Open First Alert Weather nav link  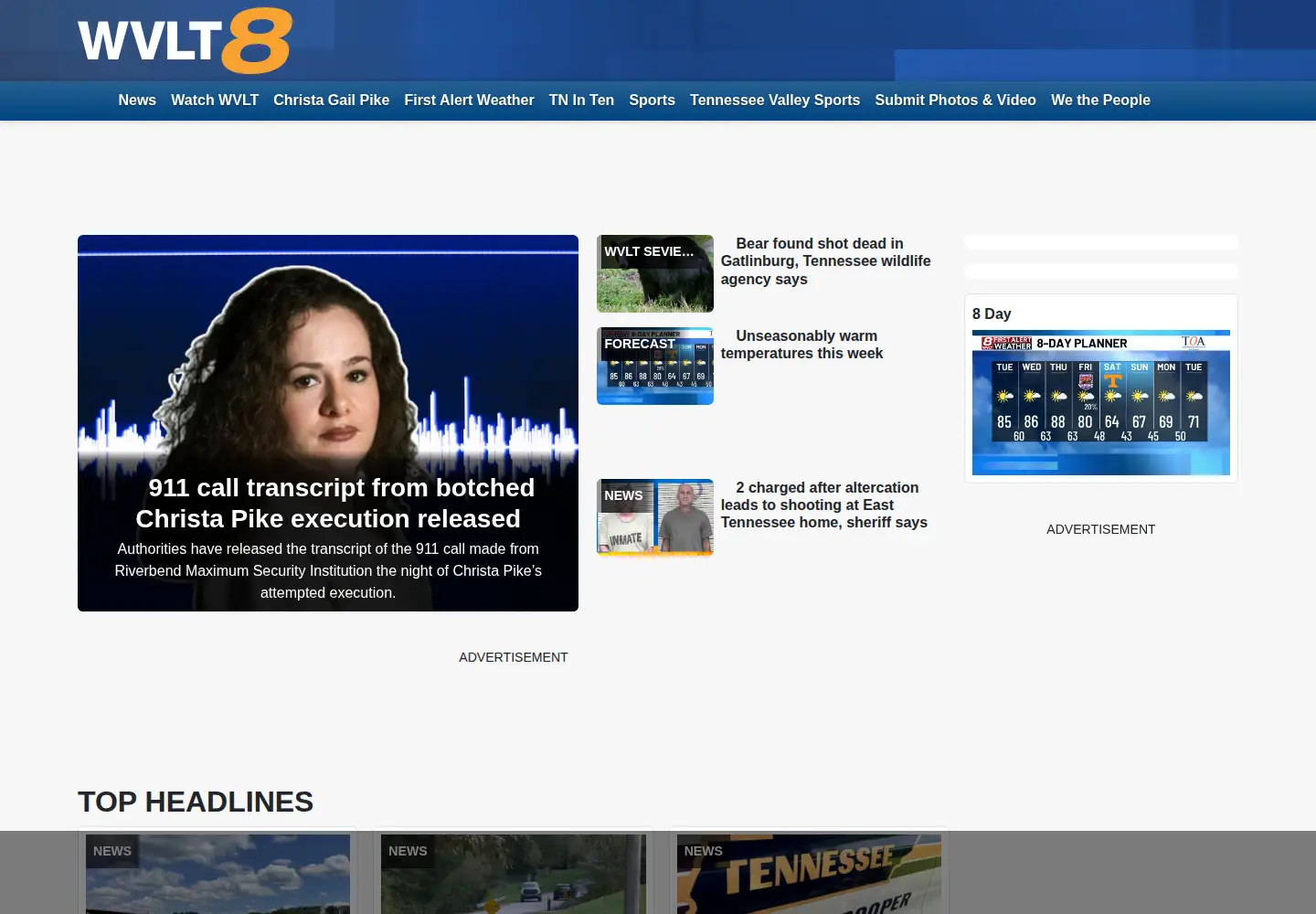coord(469,101)
